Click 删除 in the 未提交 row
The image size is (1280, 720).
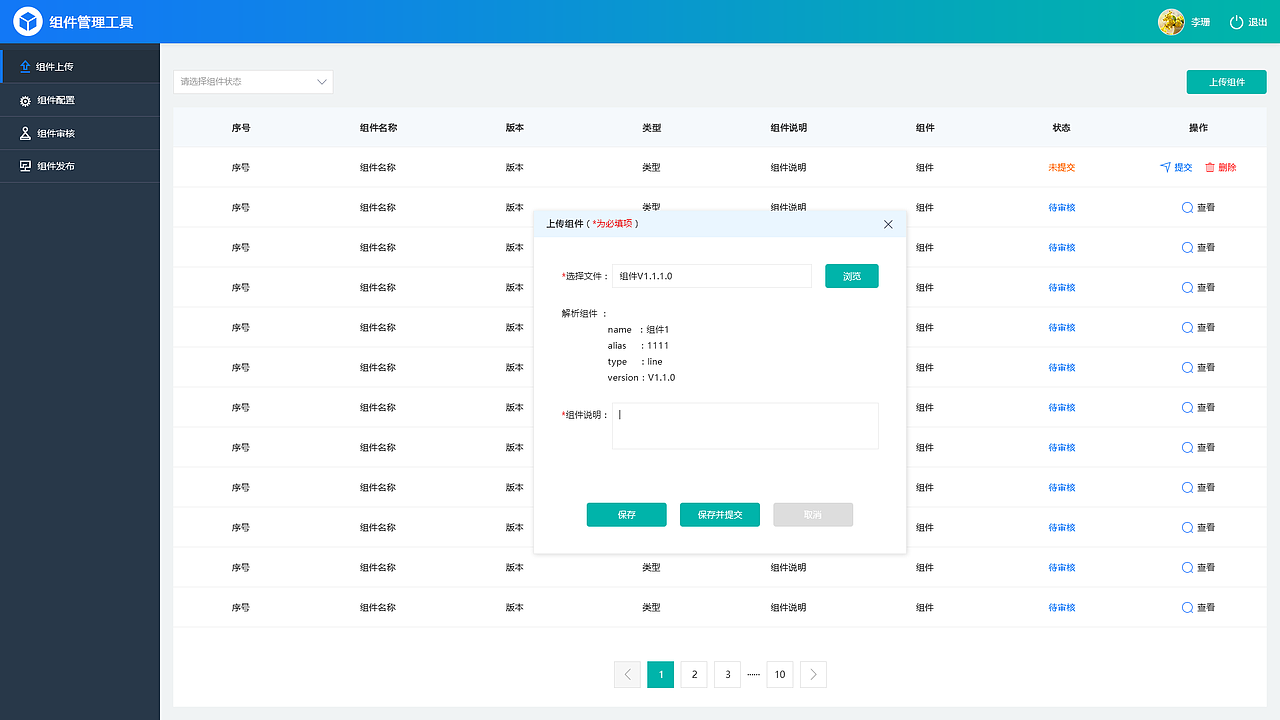[x=1227, y=167]
